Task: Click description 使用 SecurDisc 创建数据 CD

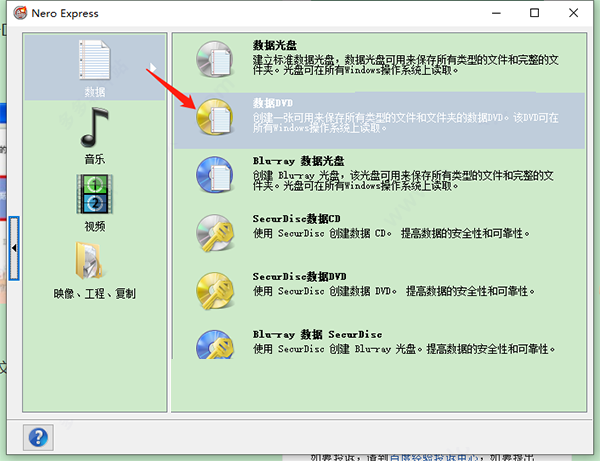Action: coord(391,233)
